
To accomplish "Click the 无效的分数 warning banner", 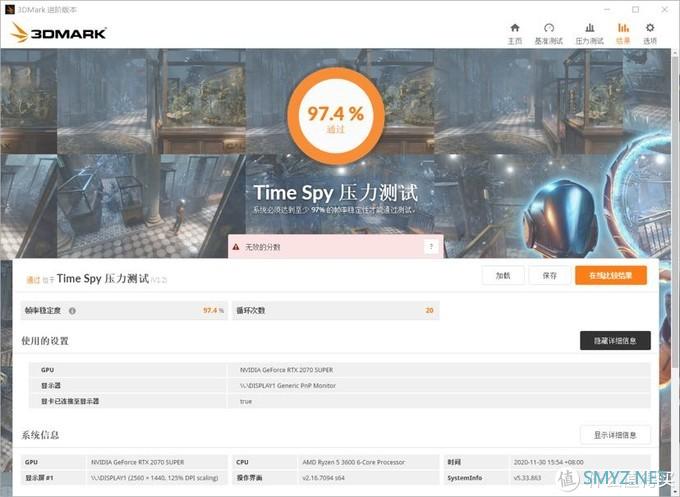I will (335, 247).
